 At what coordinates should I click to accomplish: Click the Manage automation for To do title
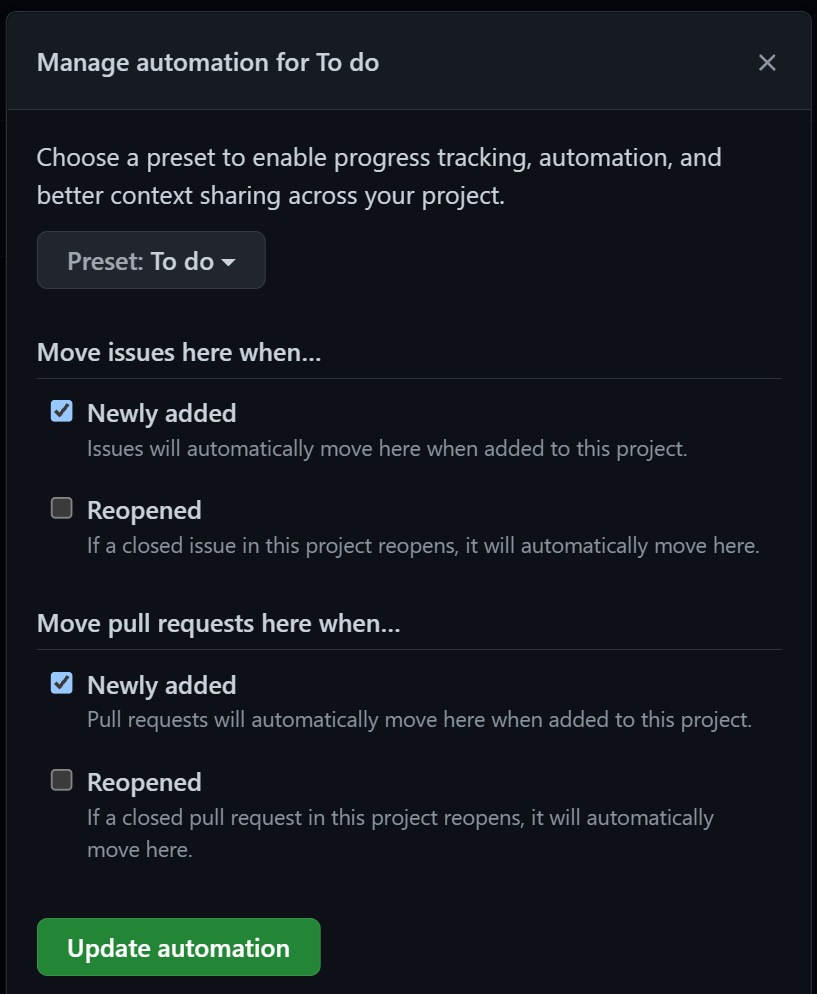point(208,63)
